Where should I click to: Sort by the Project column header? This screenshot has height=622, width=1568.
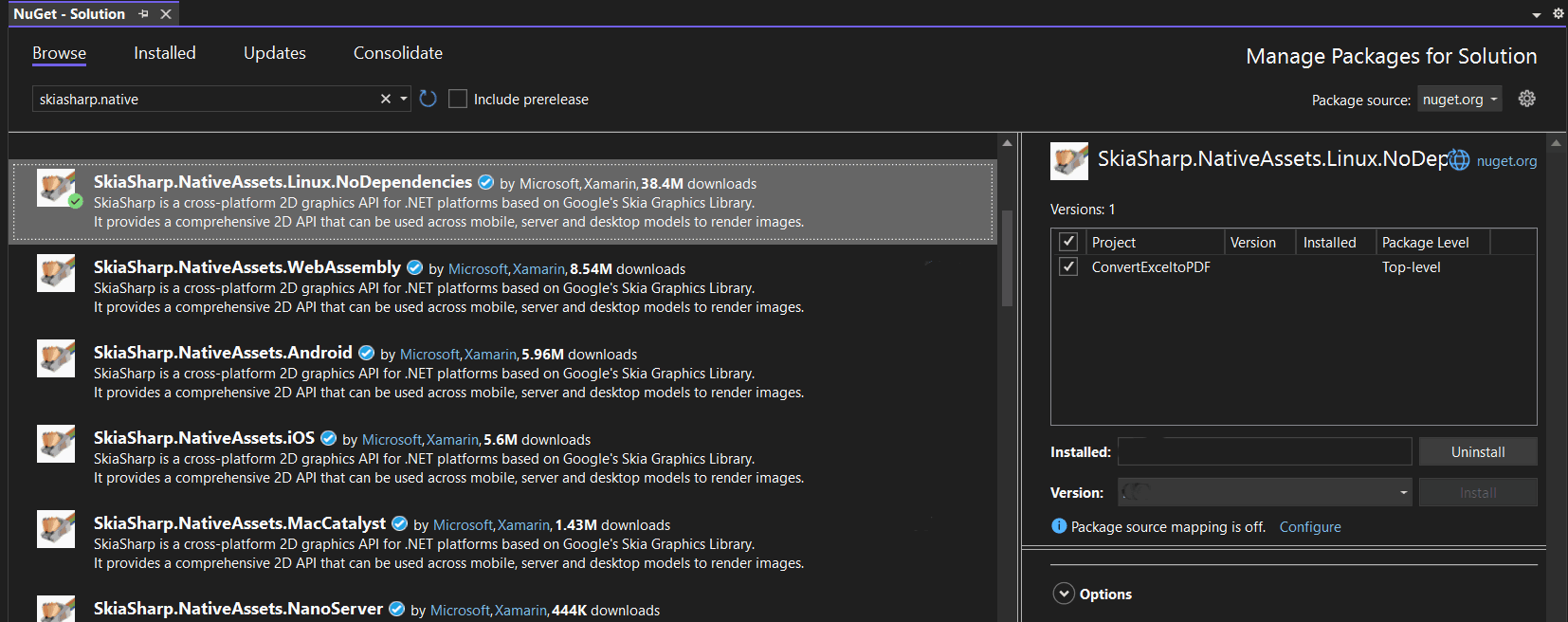pyautogui.click(x=1155, y=242)
